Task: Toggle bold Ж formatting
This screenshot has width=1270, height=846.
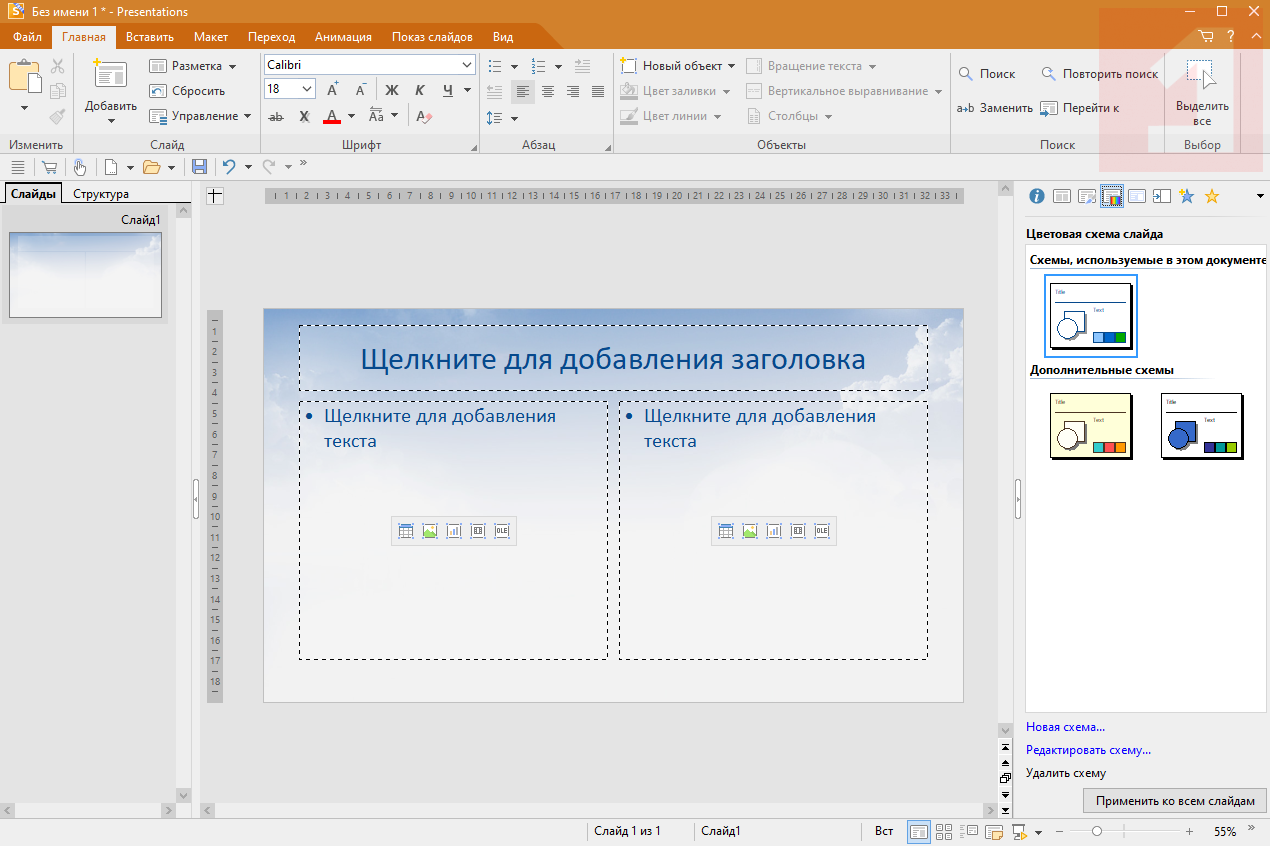Action: (x=392, y=90)
